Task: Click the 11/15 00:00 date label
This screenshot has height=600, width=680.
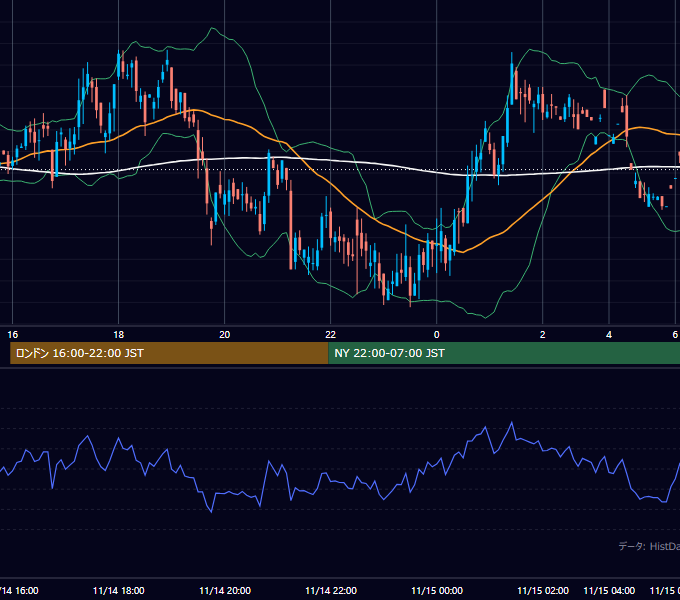Action: coord(437,591)
